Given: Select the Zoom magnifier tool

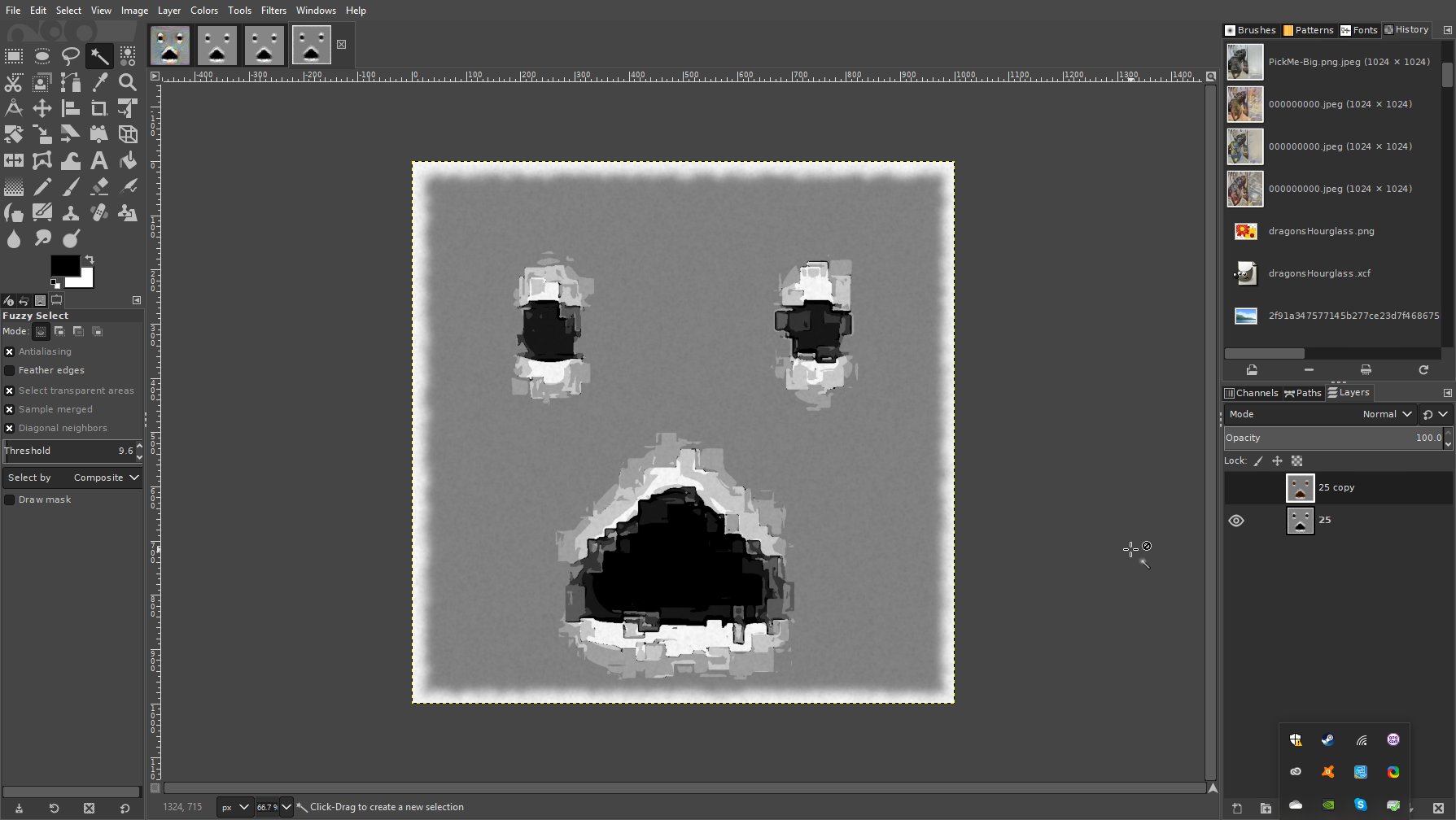Looking at the screenshot, I should pos(128,82).
